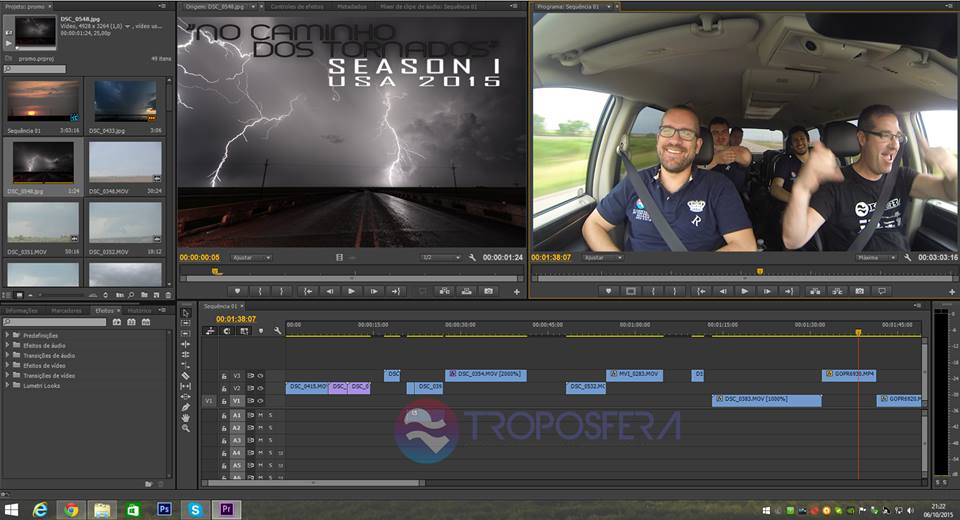Click Lift button in Program monitor

[x=815, y=292]
